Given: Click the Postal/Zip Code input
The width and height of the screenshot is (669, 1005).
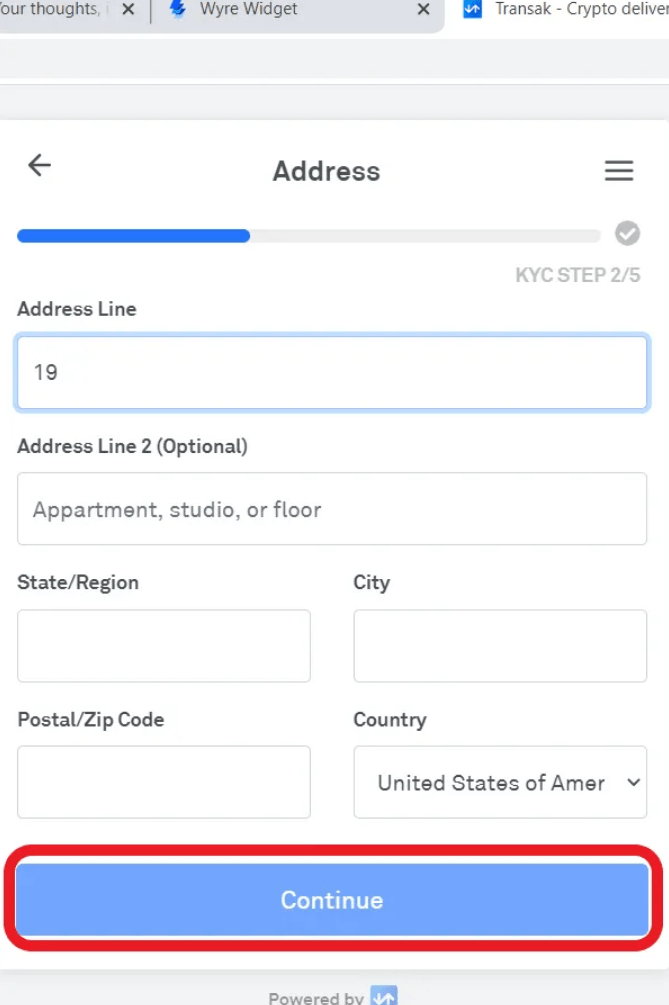Looking at the screenshot, I should point(164,782).
